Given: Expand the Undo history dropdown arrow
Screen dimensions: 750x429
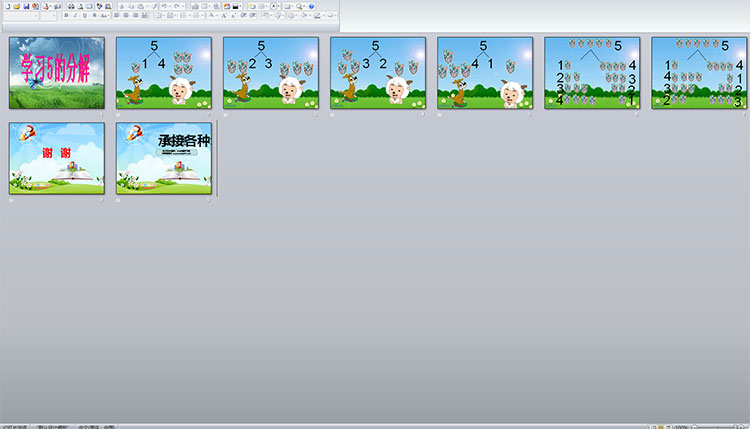Looking at the screenshot, I should (x=170, y=6).
